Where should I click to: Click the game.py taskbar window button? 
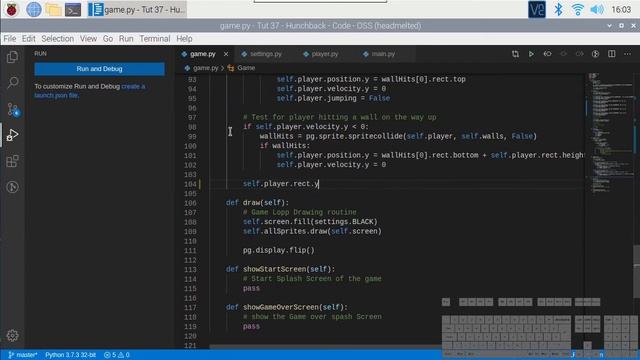pos(137,9)
